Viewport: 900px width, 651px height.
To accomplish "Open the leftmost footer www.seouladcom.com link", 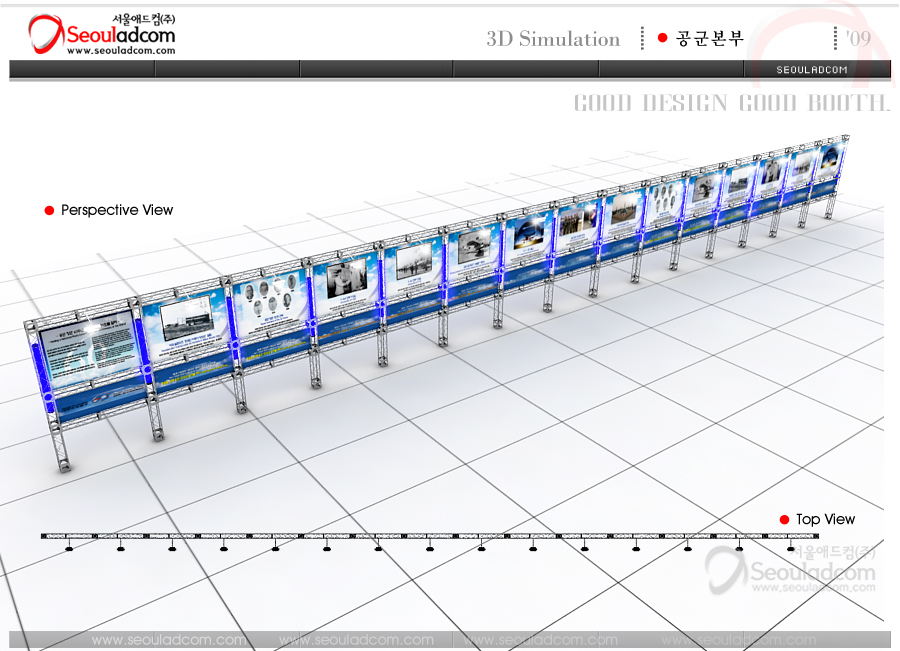I will 168,640.
